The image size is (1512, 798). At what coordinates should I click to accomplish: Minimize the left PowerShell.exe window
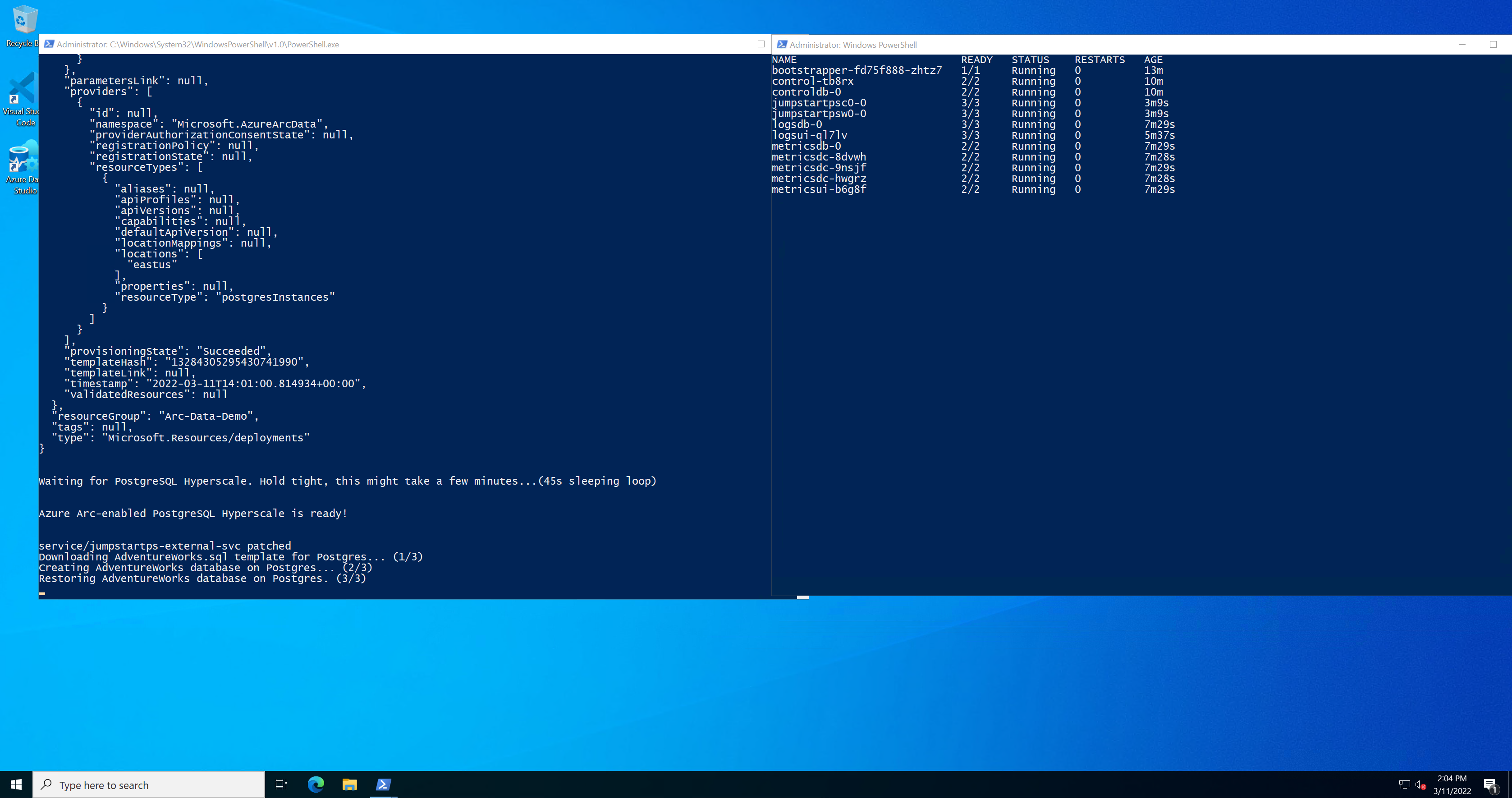(x=730, y=44)
